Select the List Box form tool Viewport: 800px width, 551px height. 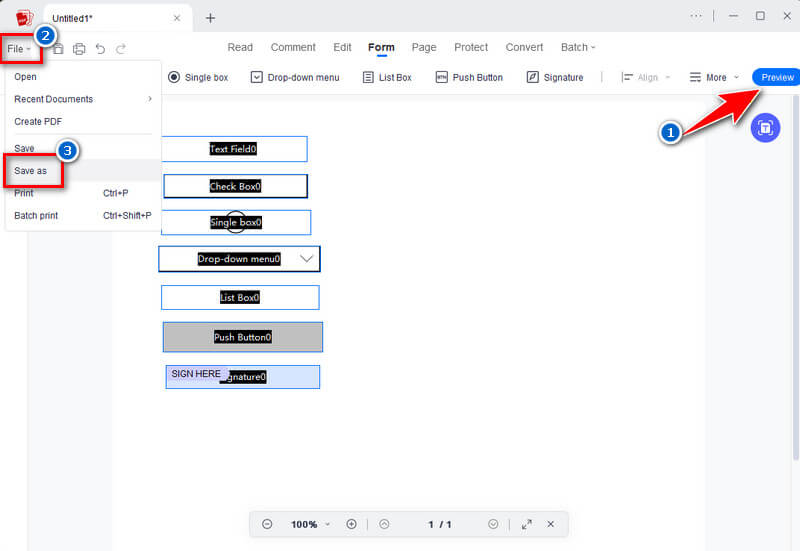click(387, 78)
